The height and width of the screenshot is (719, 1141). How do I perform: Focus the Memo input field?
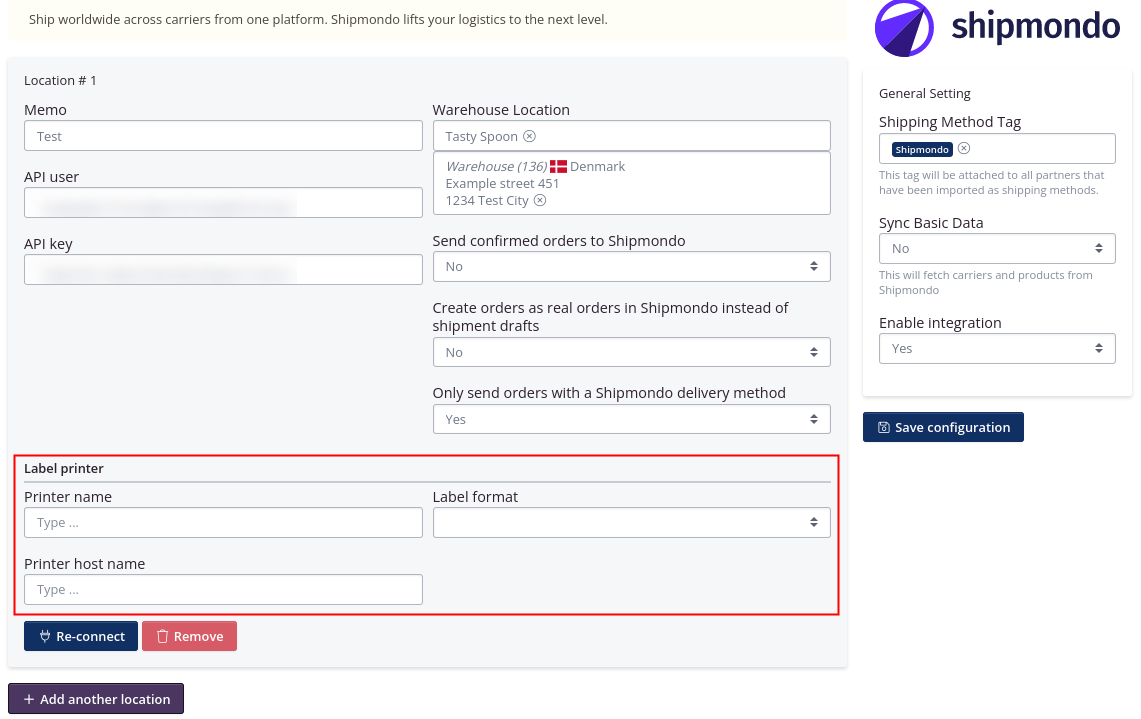[x=223, y=137]
